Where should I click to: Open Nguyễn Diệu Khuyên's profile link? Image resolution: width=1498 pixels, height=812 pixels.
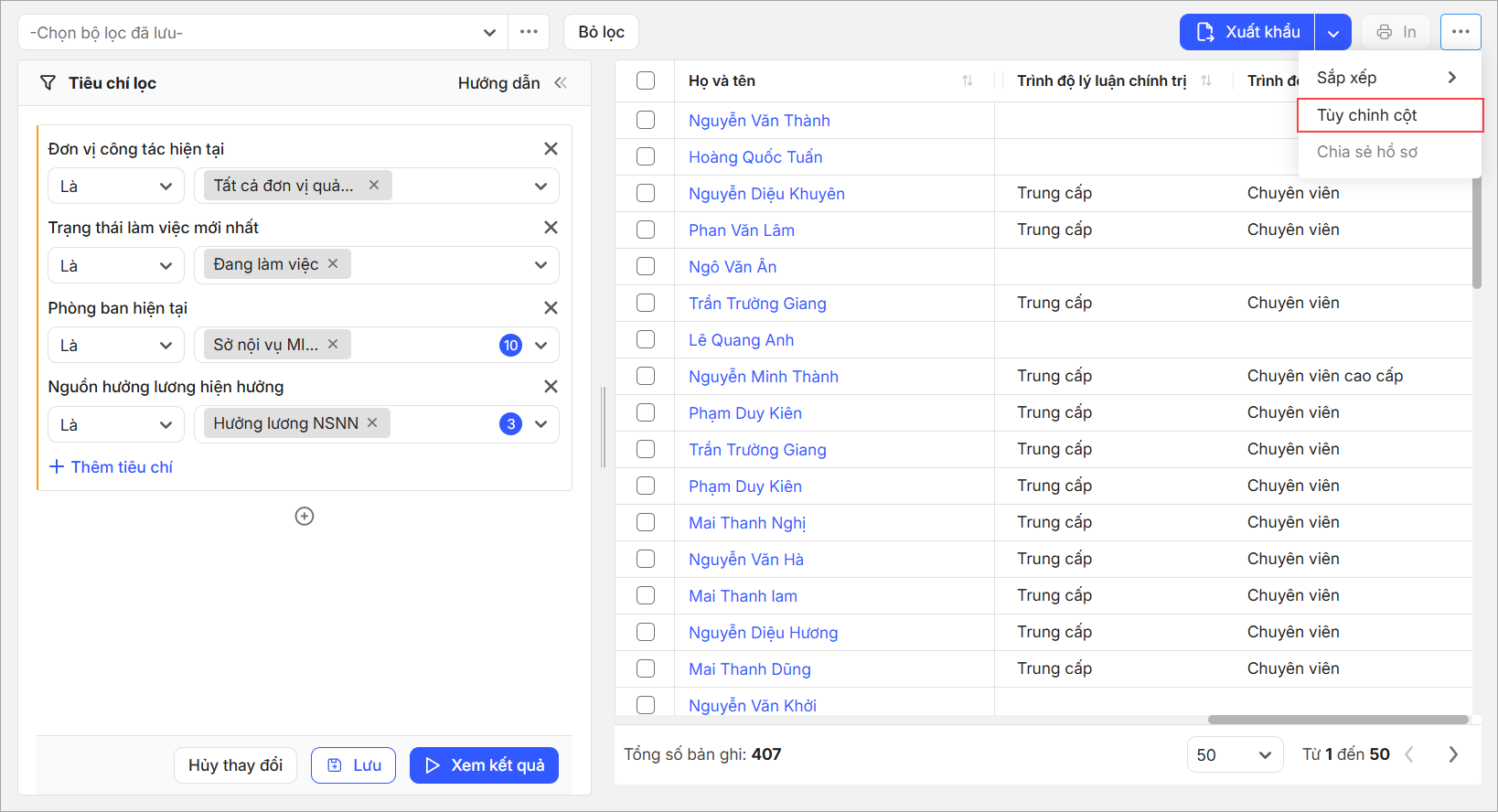point(766,194)
